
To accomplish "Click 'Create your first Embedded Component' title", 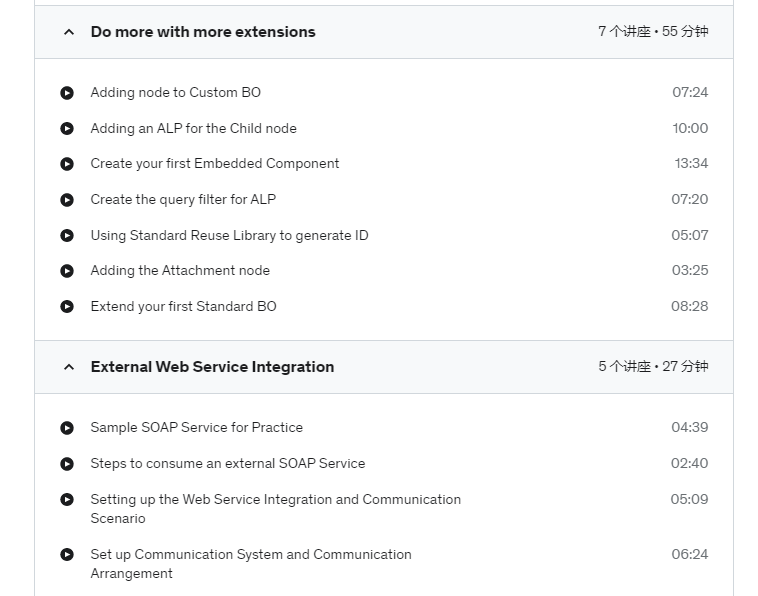I will [215, 164].
